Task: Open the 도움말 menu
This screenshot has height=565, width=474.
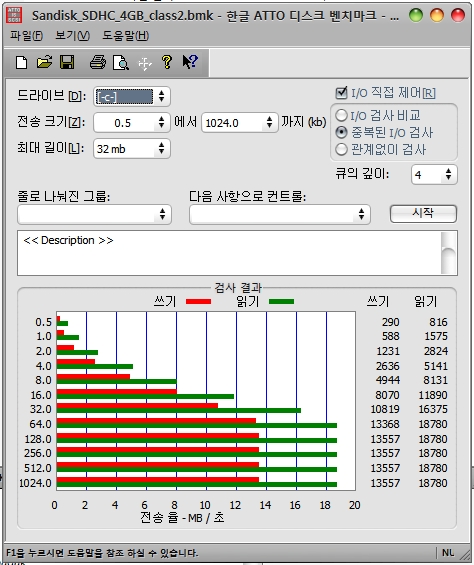Action: point(125,36)
